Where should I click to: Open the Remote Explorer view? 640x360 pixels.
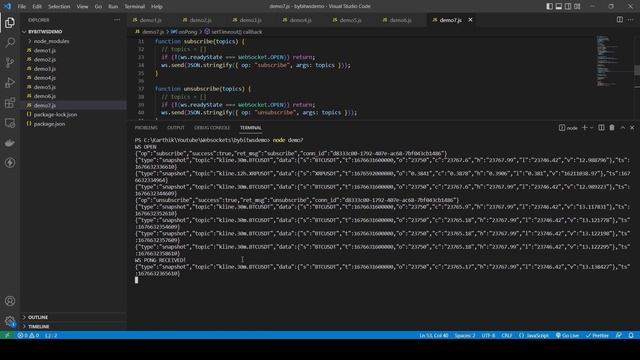(x=10, y=122)
